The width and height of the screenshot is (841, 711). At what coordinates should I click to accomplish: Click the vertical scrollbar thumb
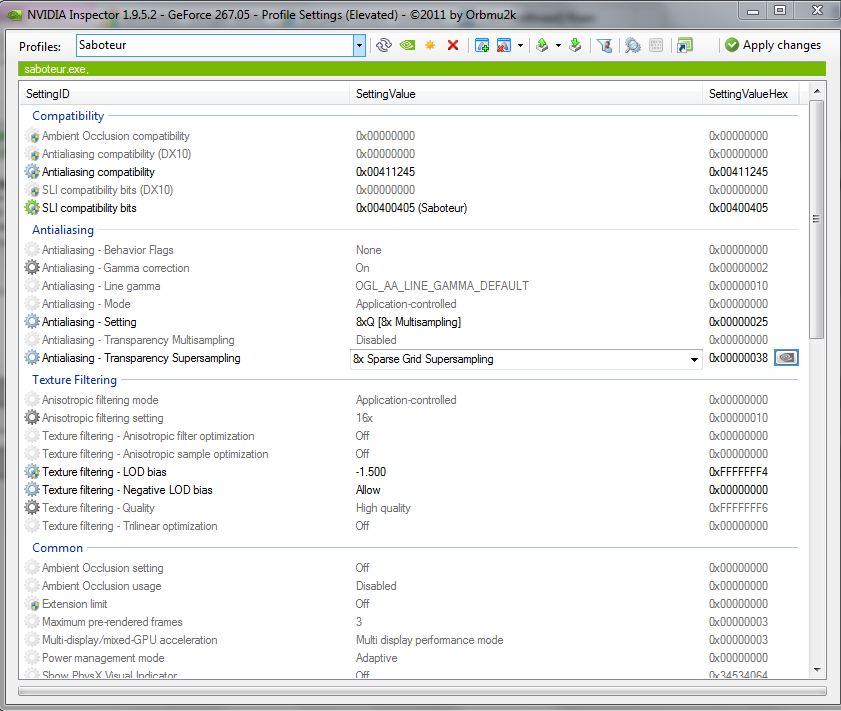click(817, 219)
